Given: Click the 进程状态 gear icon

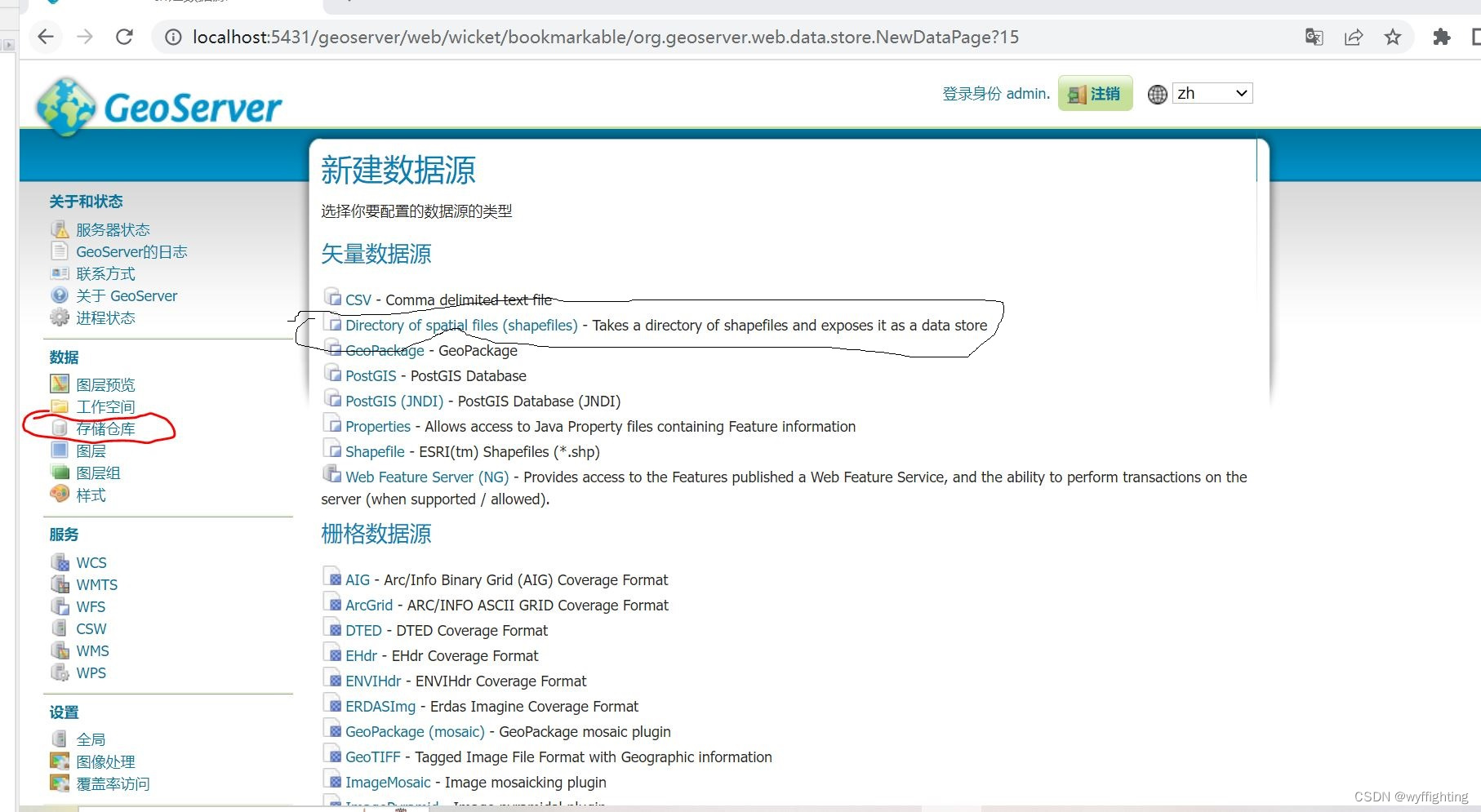Looking at the screenshot, I should [60, 317].
